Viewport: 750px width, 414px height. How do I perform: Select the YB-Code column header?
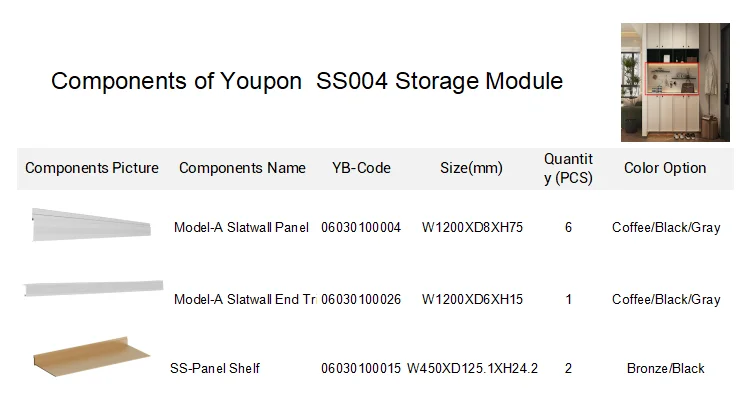click(x=361, y=168)
